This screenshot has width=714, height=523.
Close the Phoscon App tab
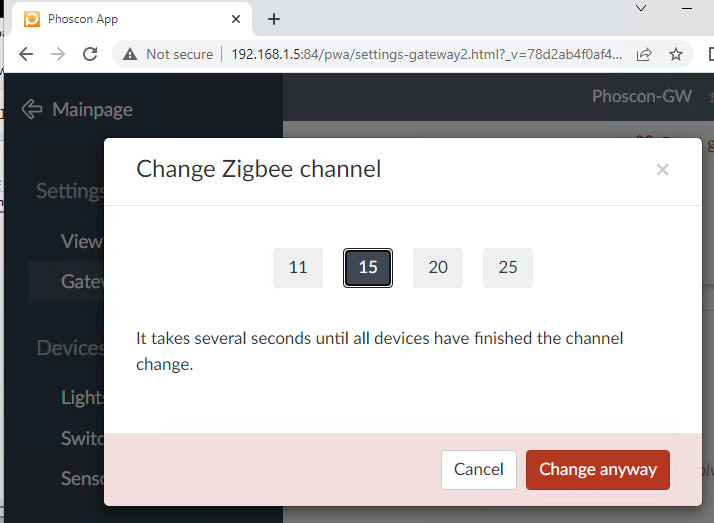click(236, 19)
